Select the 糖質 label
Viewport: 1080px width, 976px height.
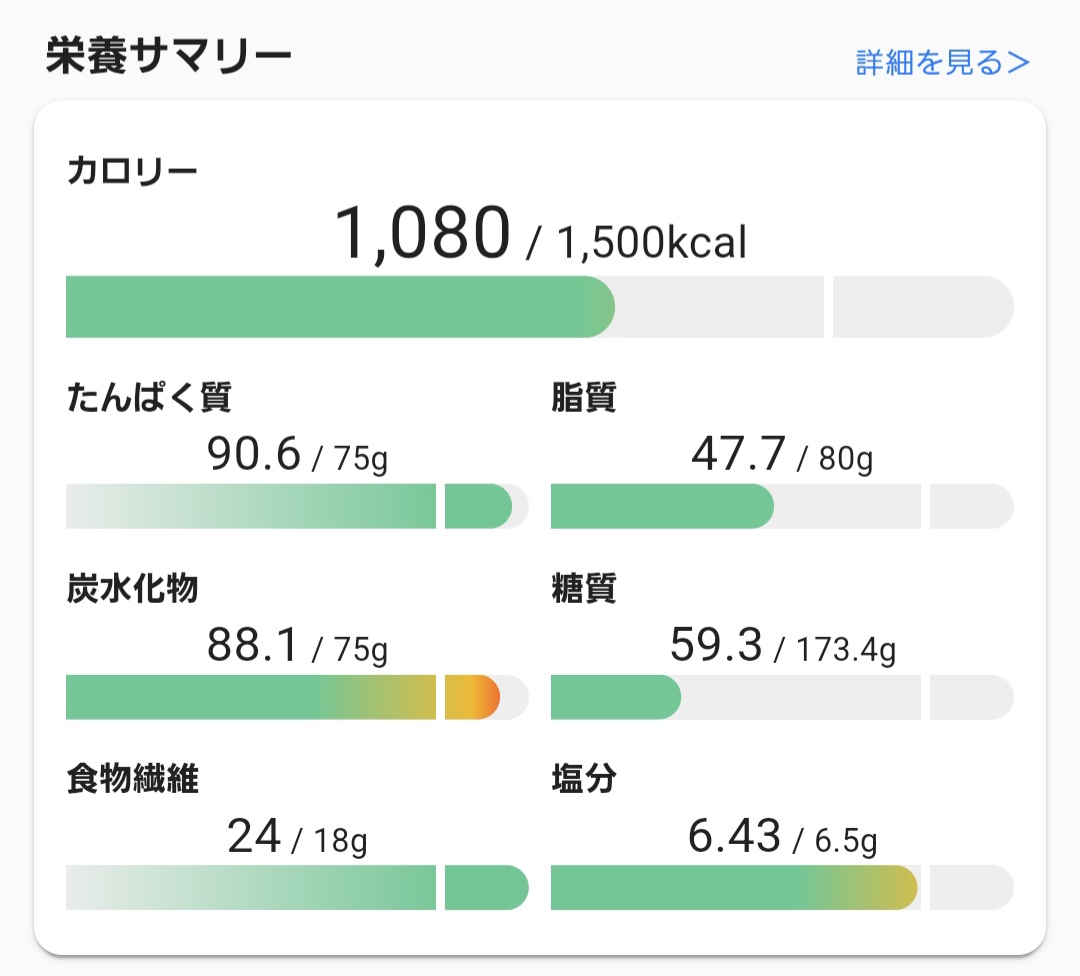pos(583,588)
